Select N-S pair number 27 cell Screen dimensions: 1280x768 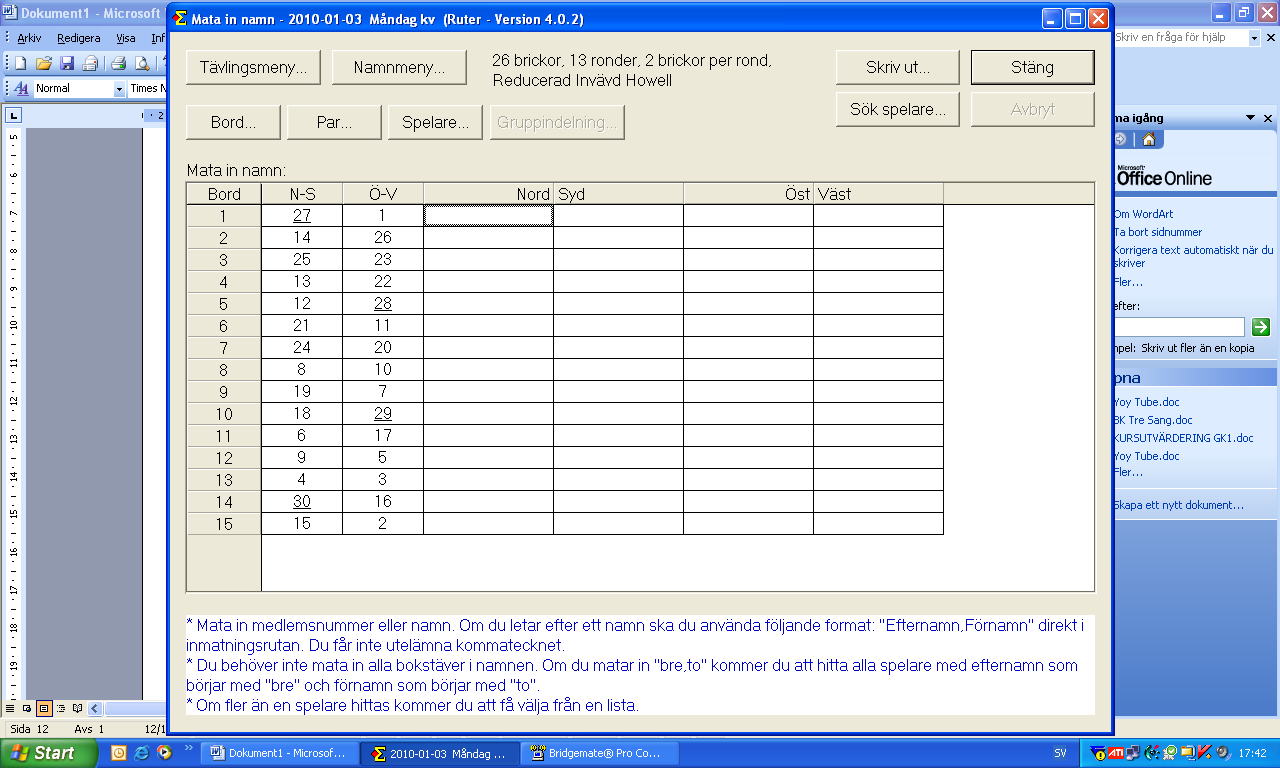302,215
